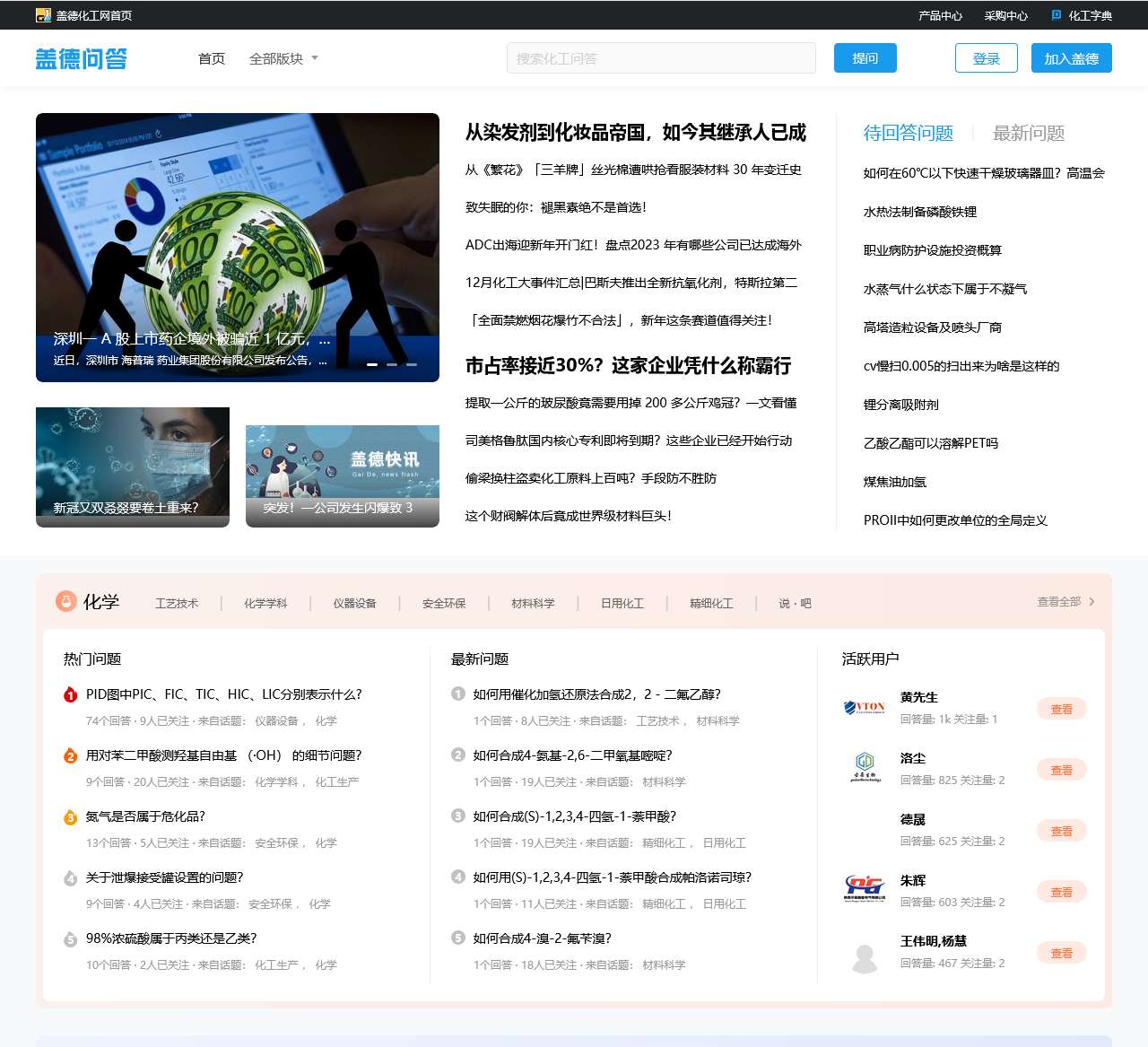Select the 待回答问题 tab
The width and height of the screenshot is (1148, 1047).
click(908, 134)
